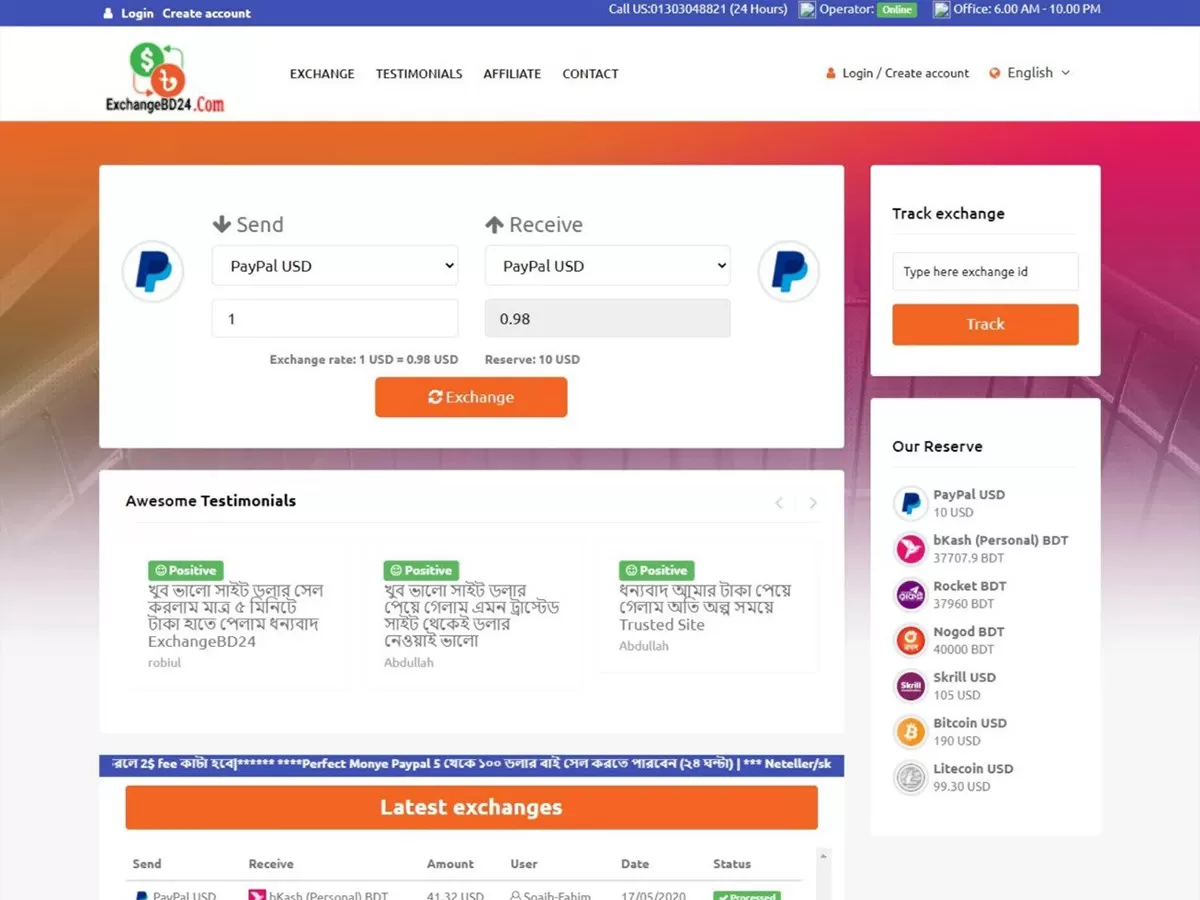Click the Skrill USD reserve icon

(x=910, y=686)
